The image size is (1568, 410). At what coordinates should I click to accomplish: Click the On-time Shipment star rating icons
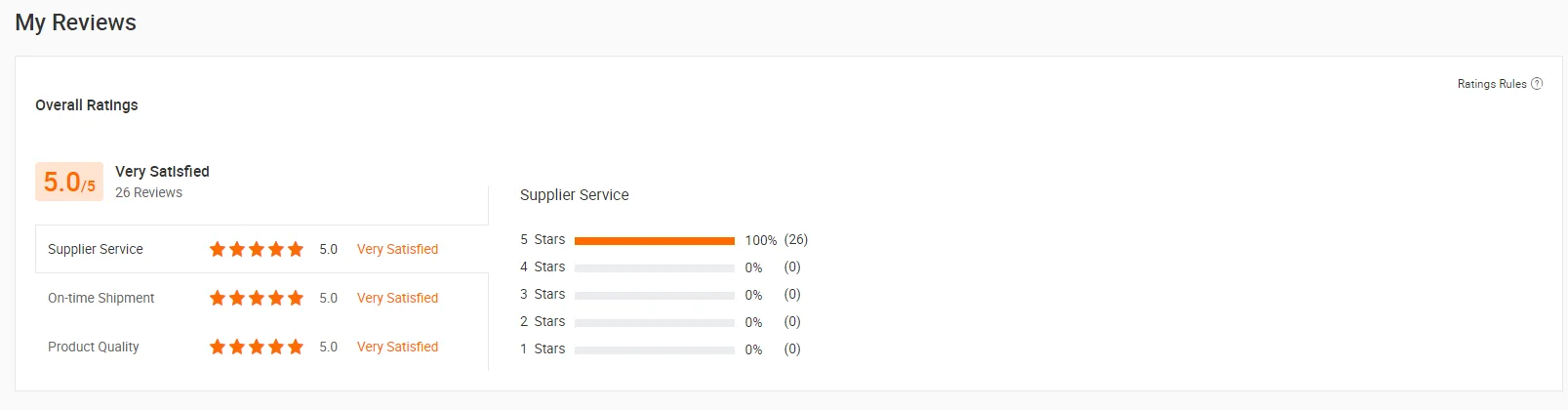[x=257, y=298]
